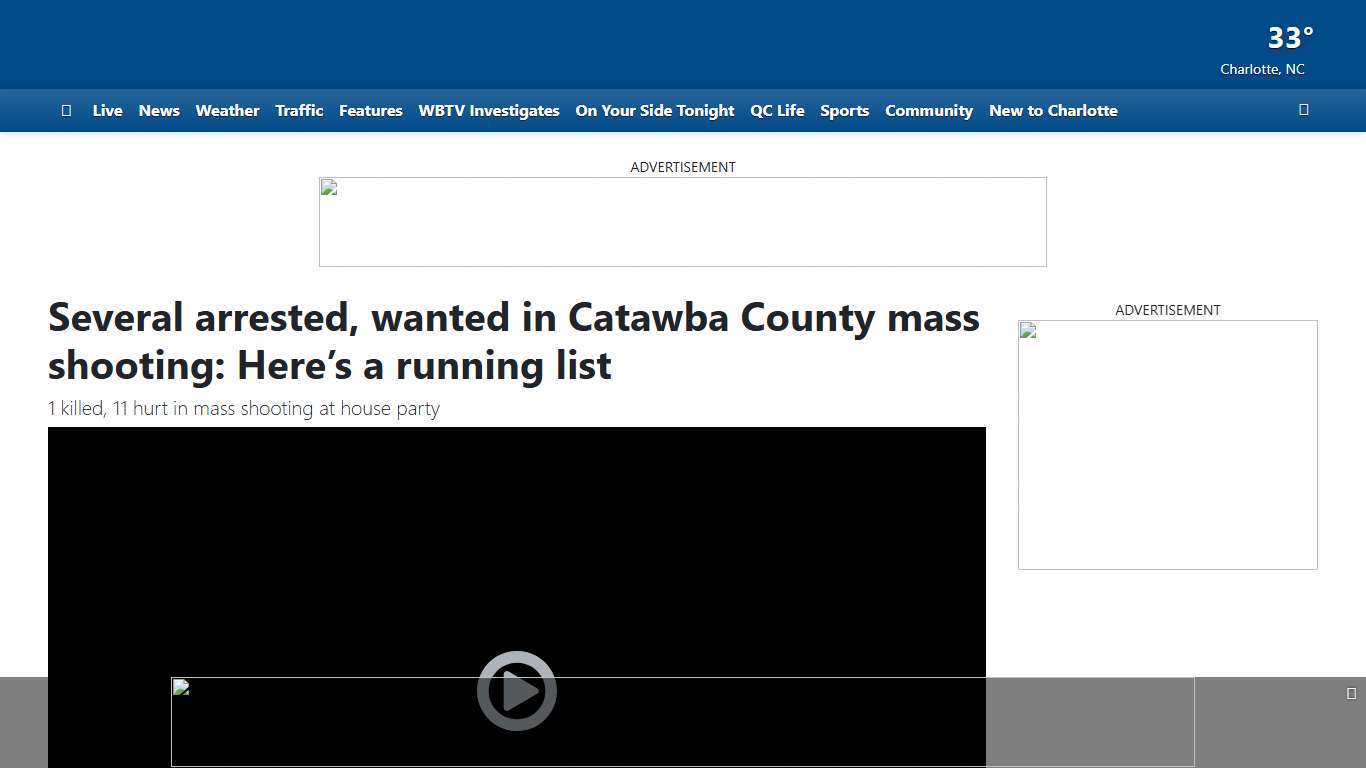Play the mass shooting news video
This screenshot has width=1366, height=768.
516,690
